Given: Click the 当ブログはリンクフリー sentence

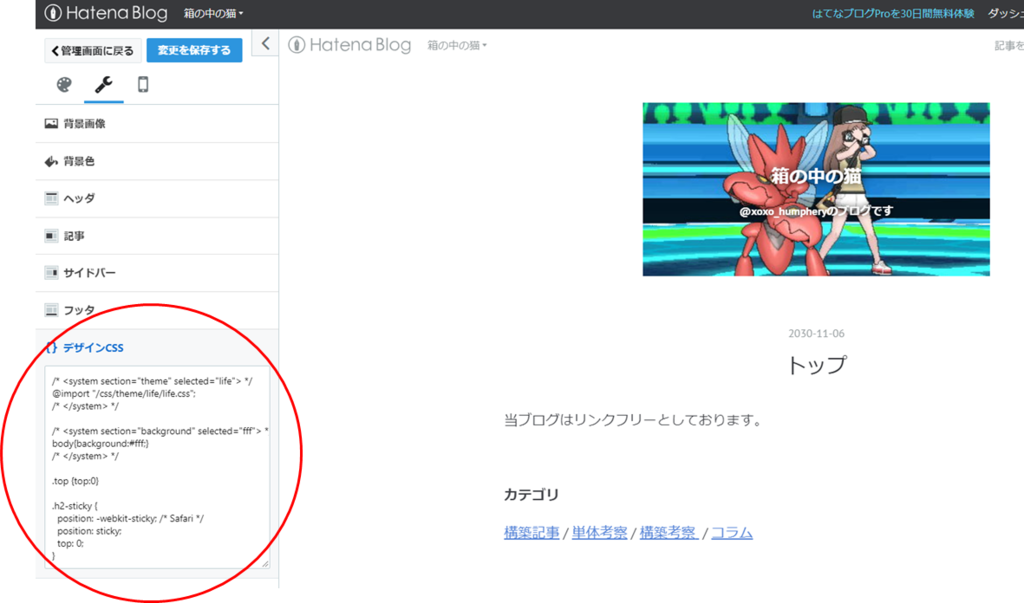Looking at the screenshot, I should click(x=633, y=420).
